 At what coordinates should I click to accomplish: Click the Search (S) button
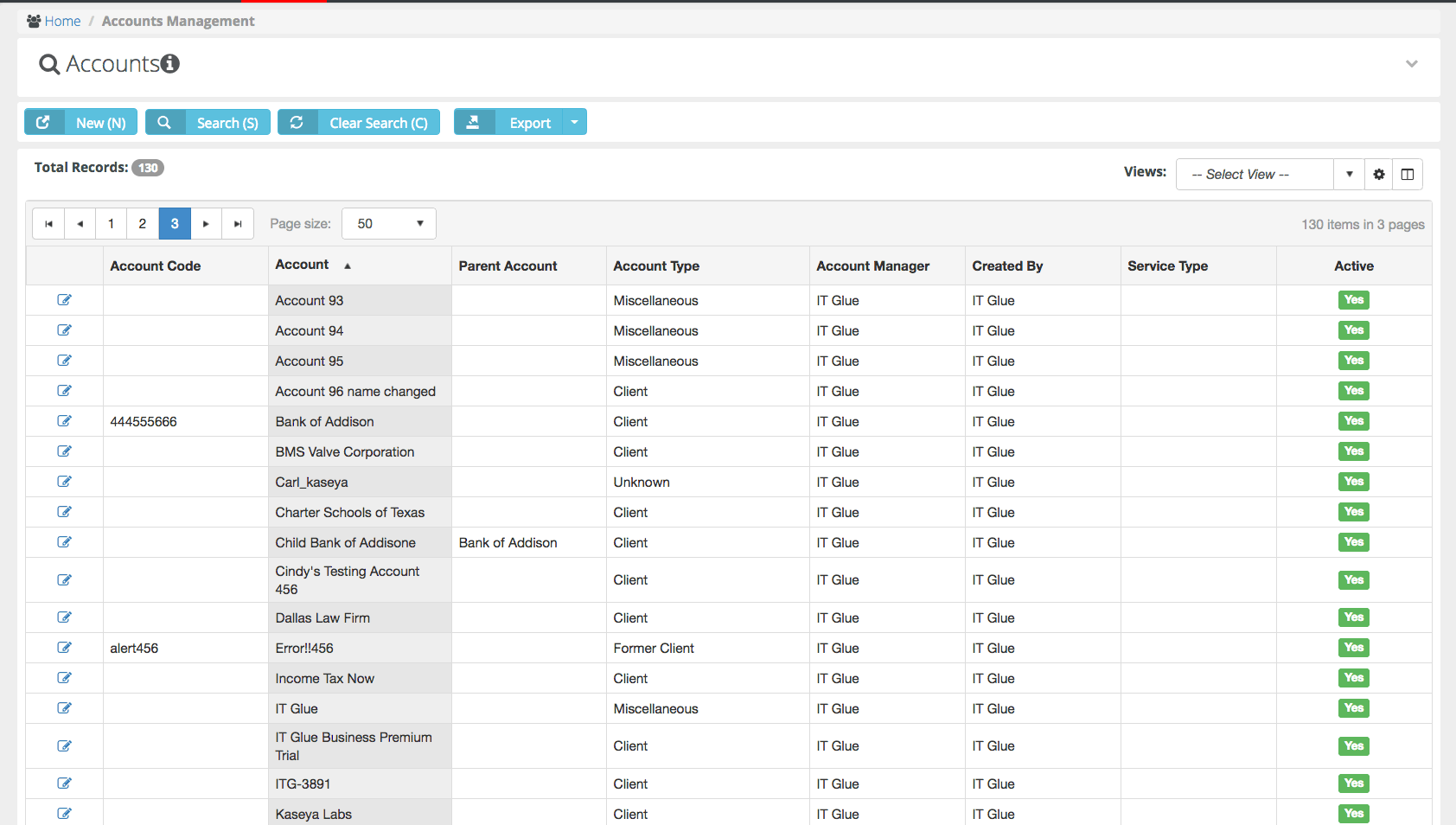(x=208, y=122)
